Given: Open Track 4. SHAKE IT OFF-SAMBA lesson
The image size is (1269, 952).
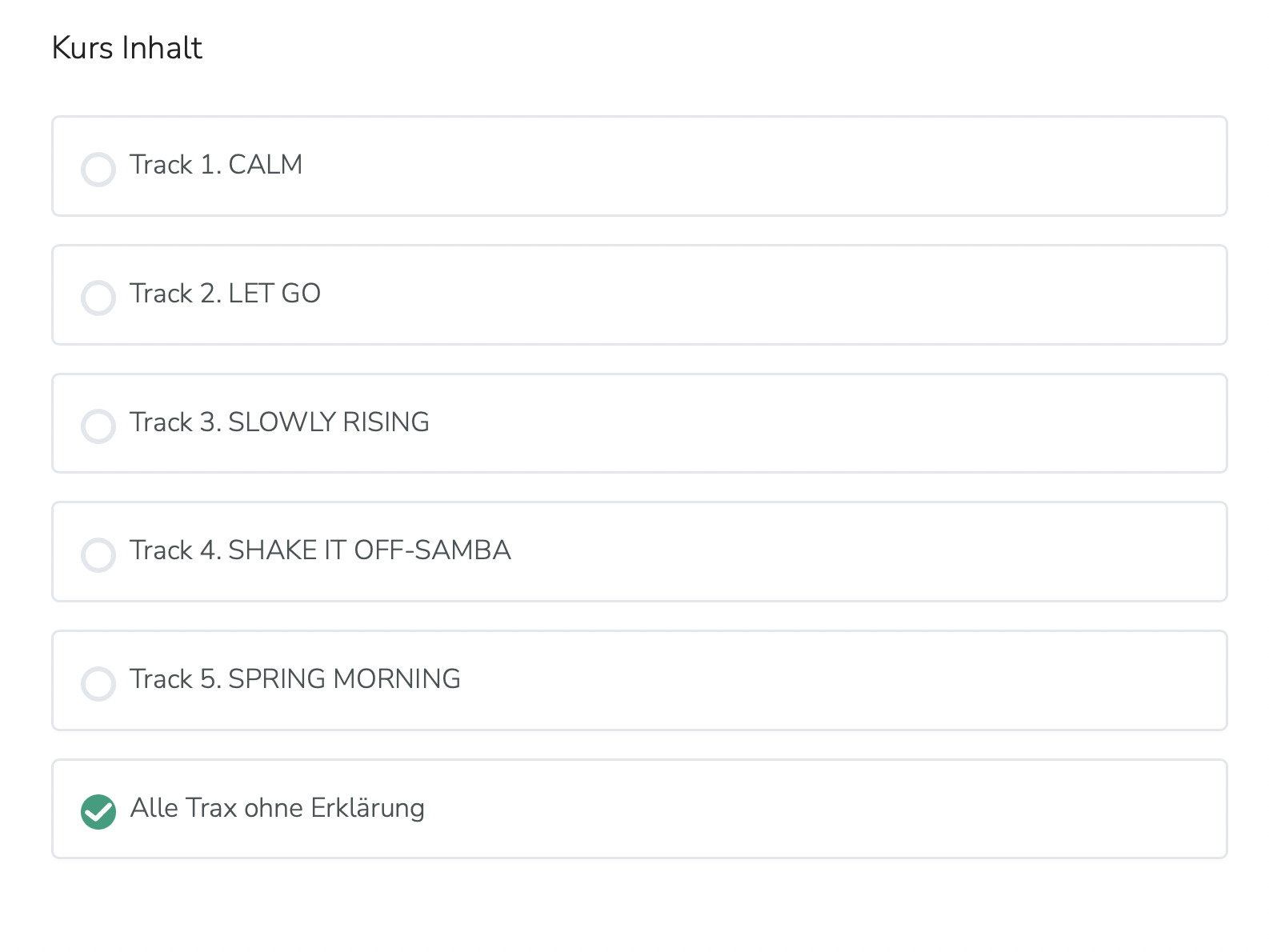Looking at the screenshot, I should pos(320,550).
